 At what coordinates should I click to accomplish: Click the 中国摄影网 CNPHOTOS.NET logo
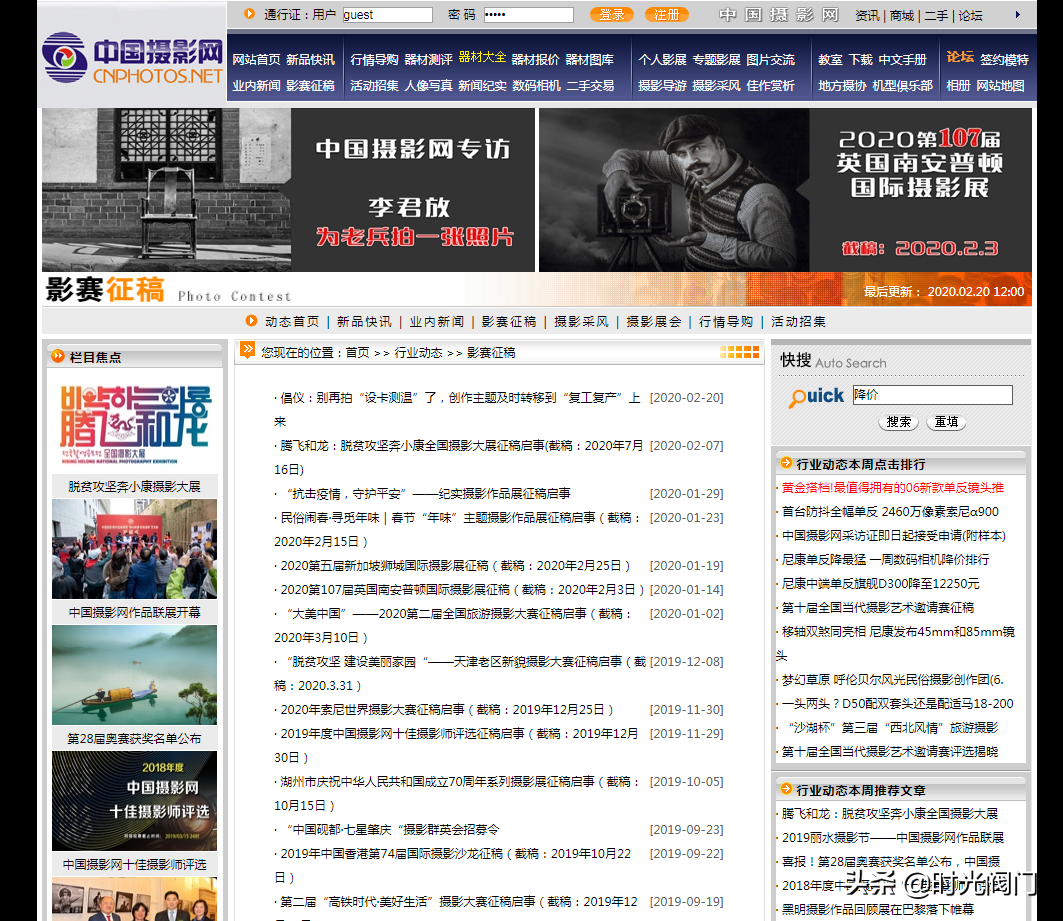133,58
